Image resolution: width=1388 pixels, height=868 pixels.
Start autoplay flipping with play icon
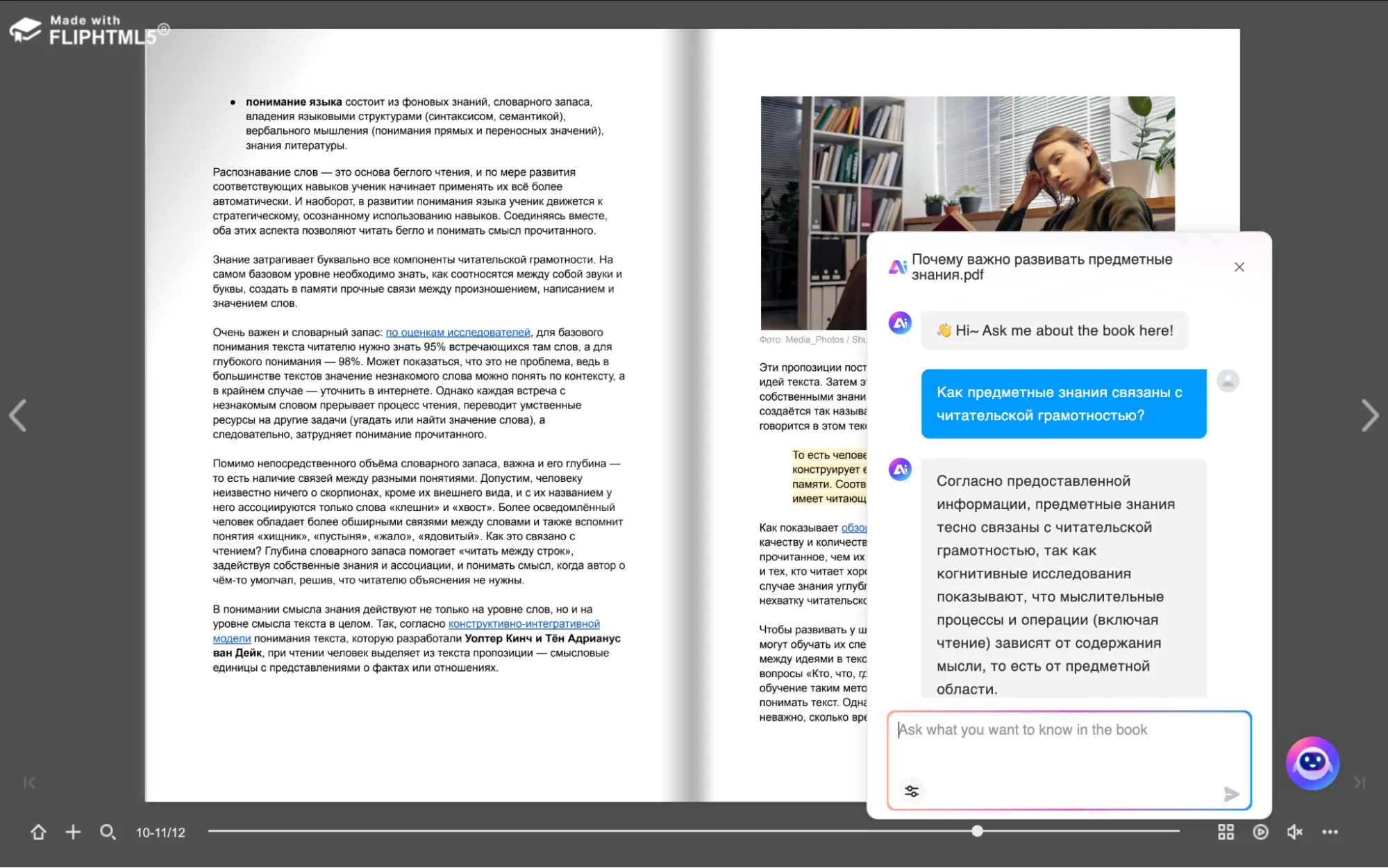1260,832
